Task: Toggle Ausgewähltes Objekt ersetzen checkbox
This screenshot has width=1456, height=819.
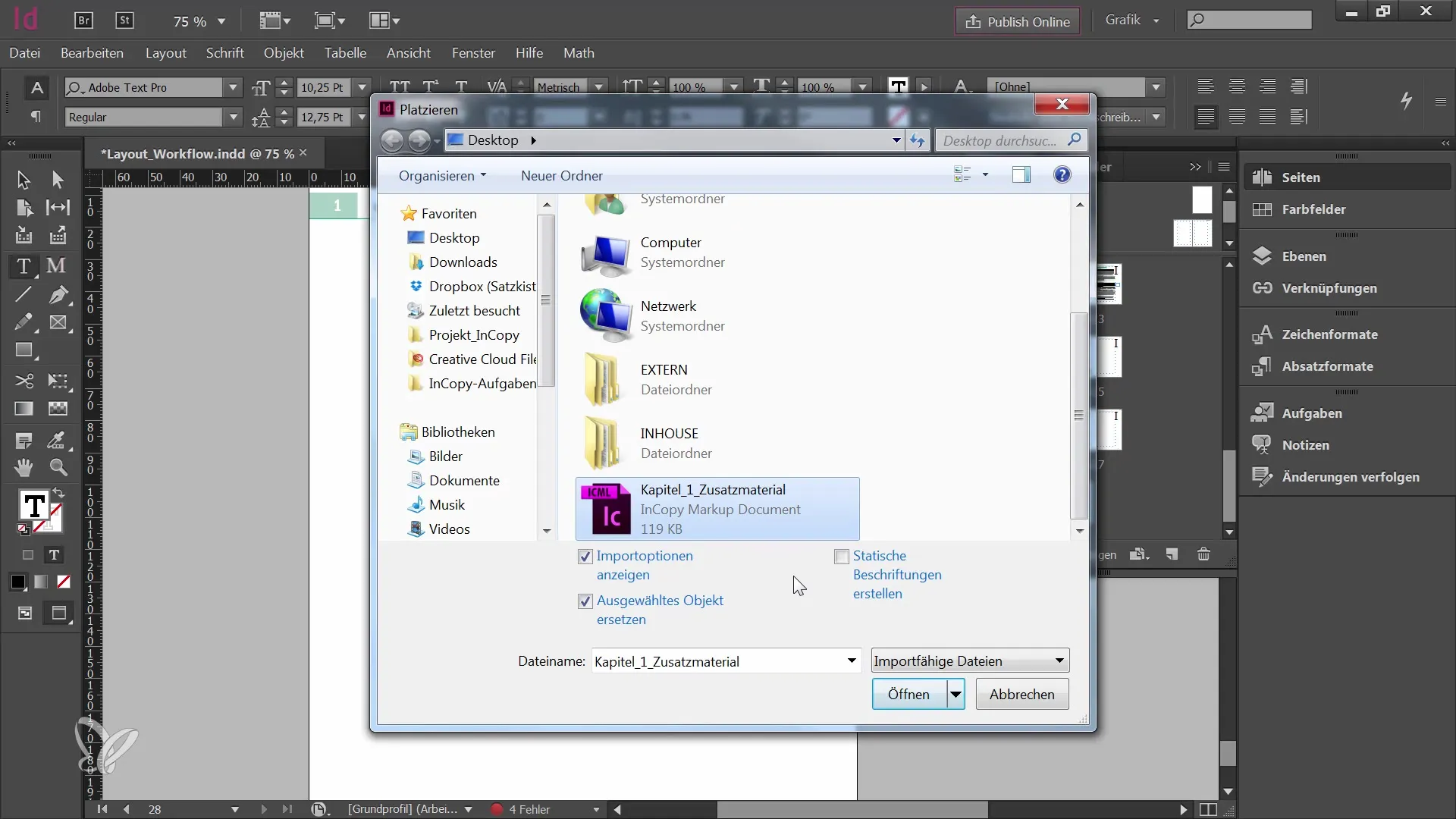Action: click(x=585, y=601)
